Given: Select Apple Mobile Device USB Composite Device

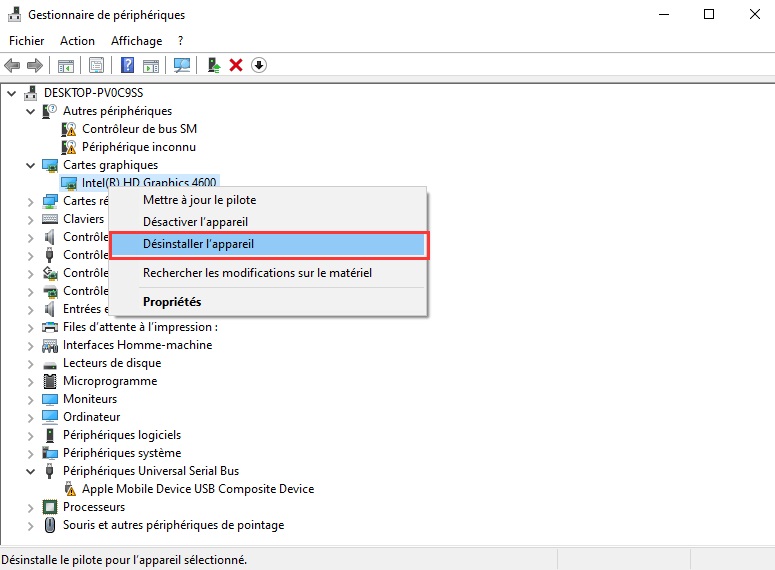Looking at the screenshot, I should 197,489.
